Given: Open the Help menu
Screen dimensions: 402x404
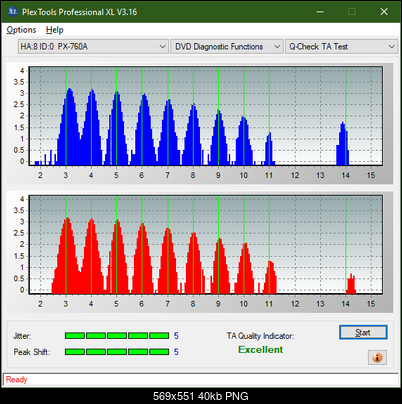Looking at the screenshot, I should click(55, 30).
